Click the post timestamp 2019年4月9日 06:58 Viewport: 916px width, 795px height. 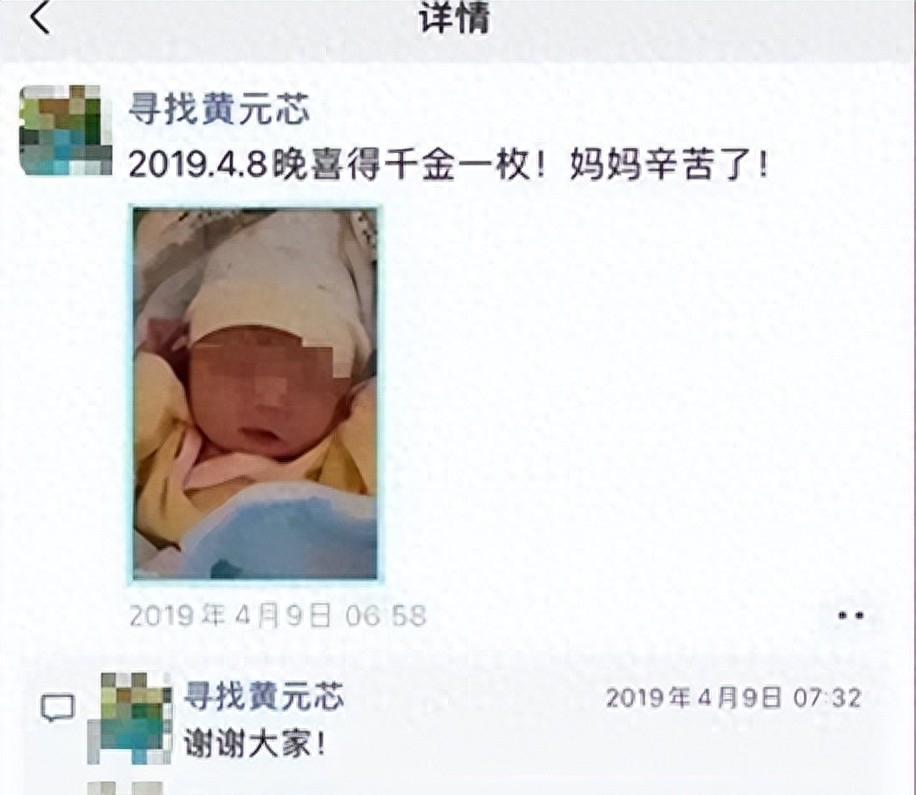pyautogui.click(x=278, y=616)
